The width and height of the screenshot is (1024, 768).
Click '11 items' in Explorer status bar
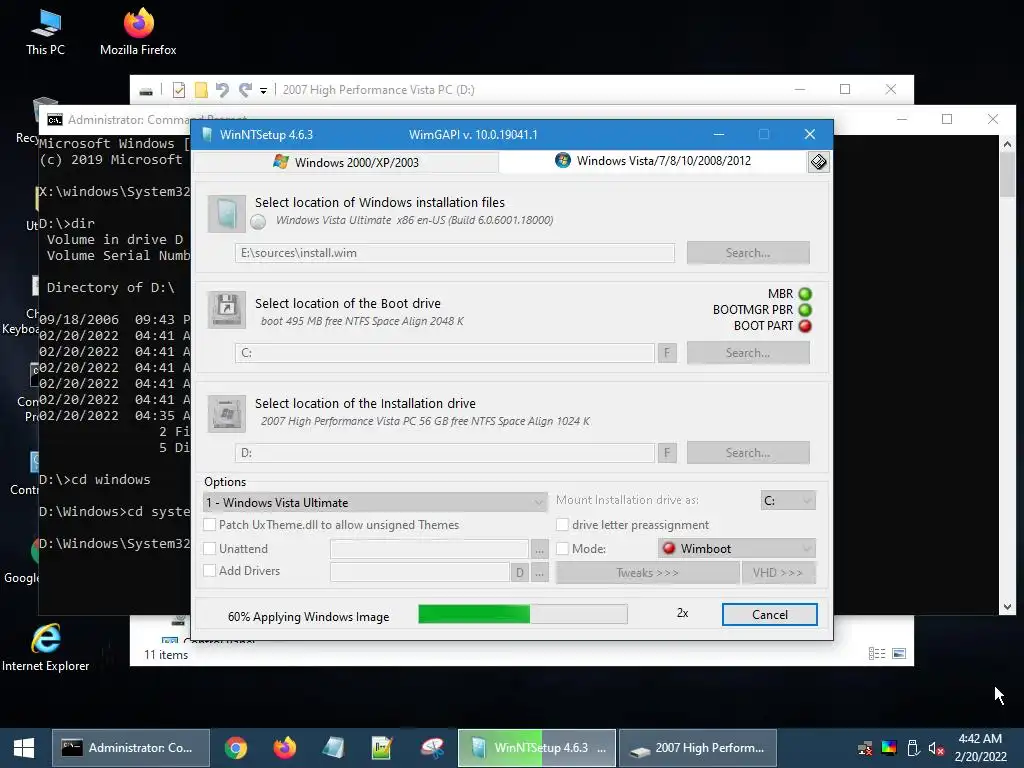click(x=166, y=655)
